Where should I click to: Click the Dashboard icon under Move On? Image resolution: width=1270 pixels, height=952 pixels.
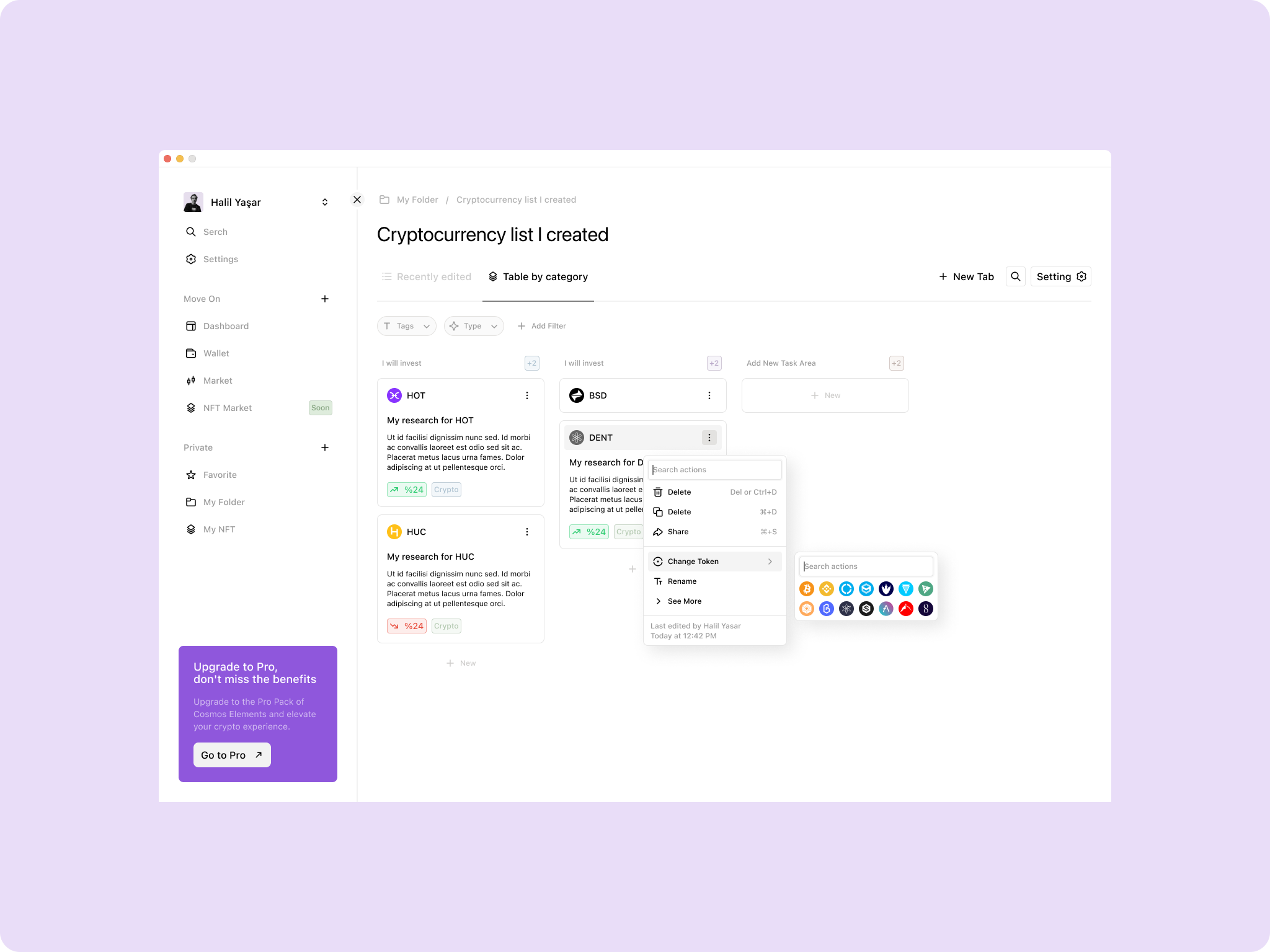point(192,326)
